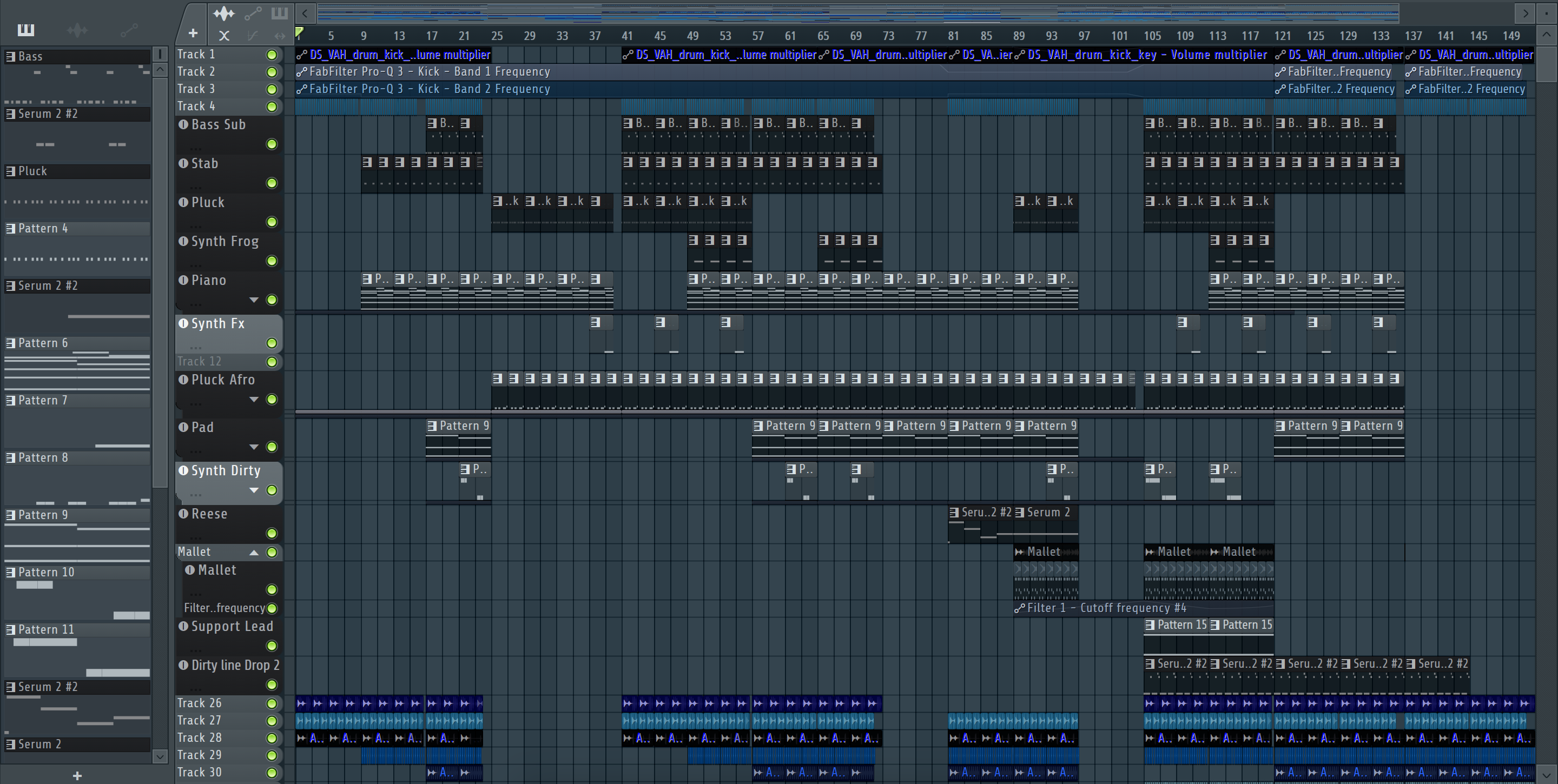Click bar 41 on the timeline ruler
The width and height of the screenshot is (1558, 784).
[626, 36]
